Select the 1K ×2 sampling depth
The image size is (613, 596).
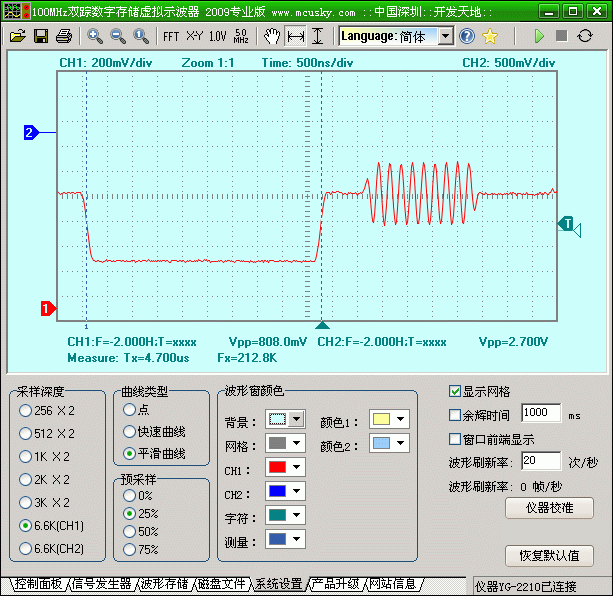(x=25, y=456)
